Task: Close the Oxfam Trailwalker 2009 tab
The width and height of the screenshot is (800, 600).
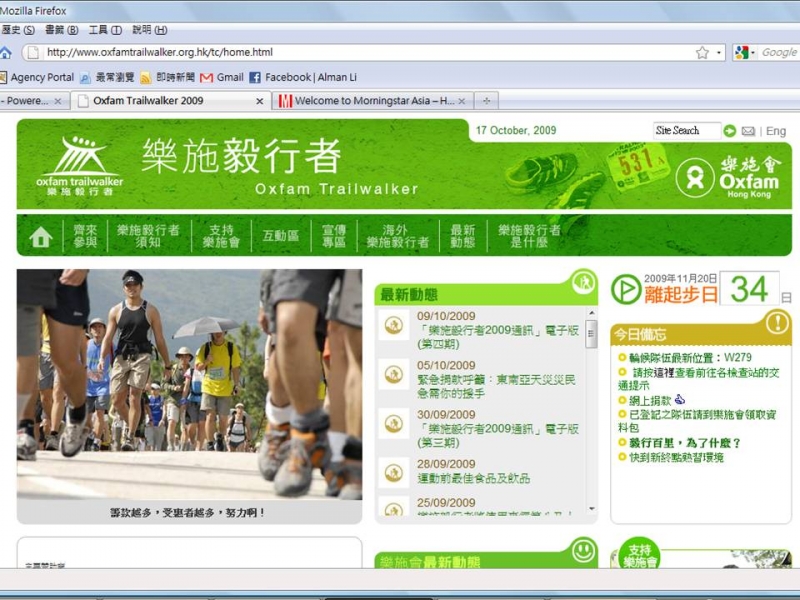Action: [x=259, y=101]
